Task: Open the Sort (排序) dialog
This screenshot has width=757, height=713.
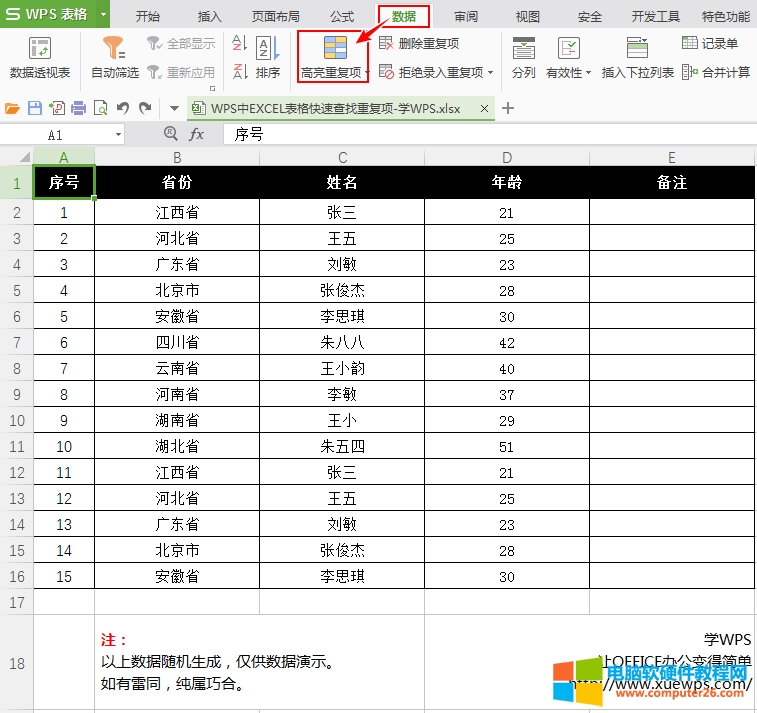Action: coord(268,58)
